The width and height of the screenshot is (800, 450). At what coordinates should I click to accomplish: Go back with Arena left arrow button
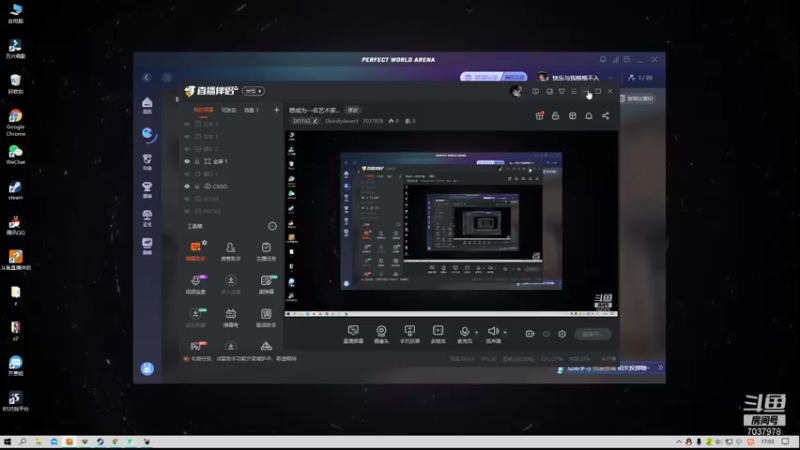pyautogui.click(x=146, y=78)
